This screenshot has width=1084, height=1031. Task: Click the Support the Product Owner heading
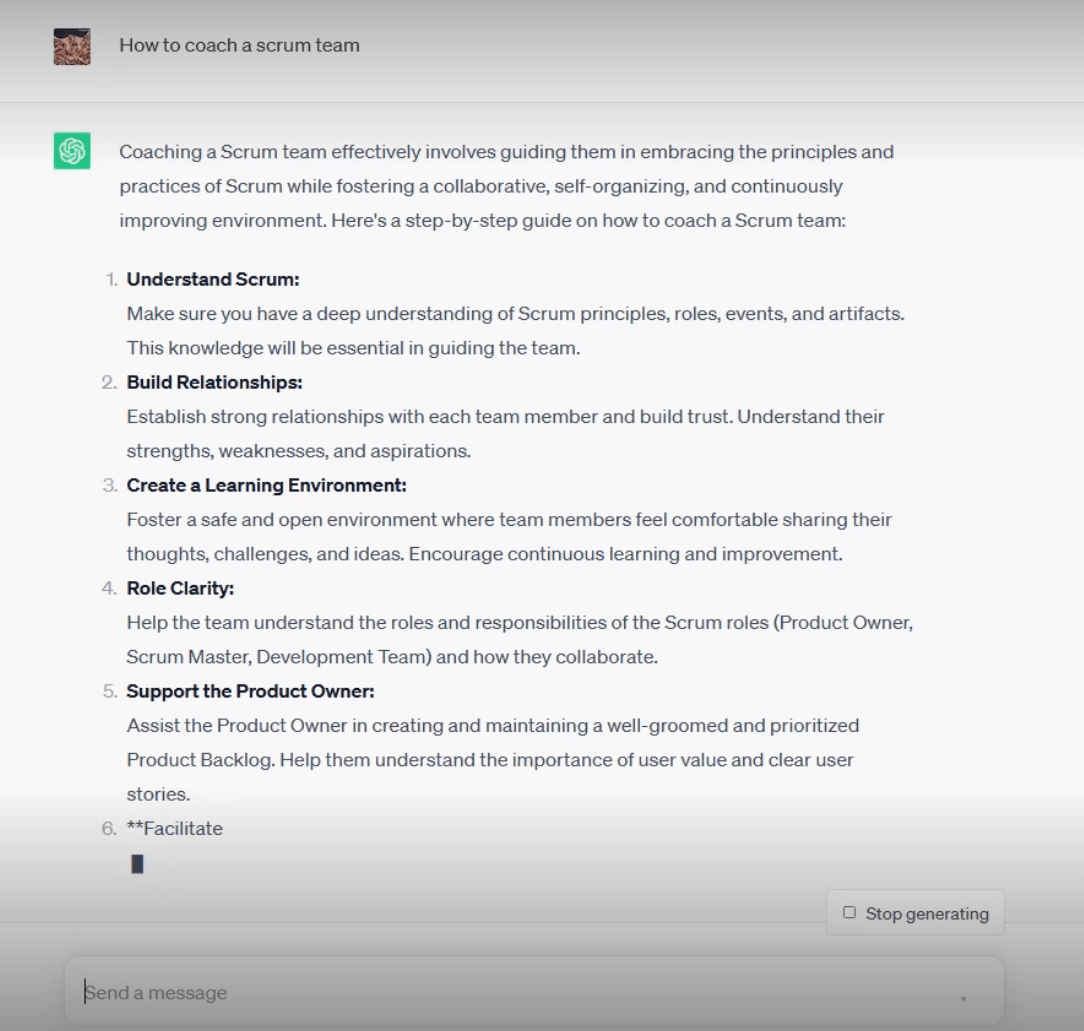coord(250,691)
